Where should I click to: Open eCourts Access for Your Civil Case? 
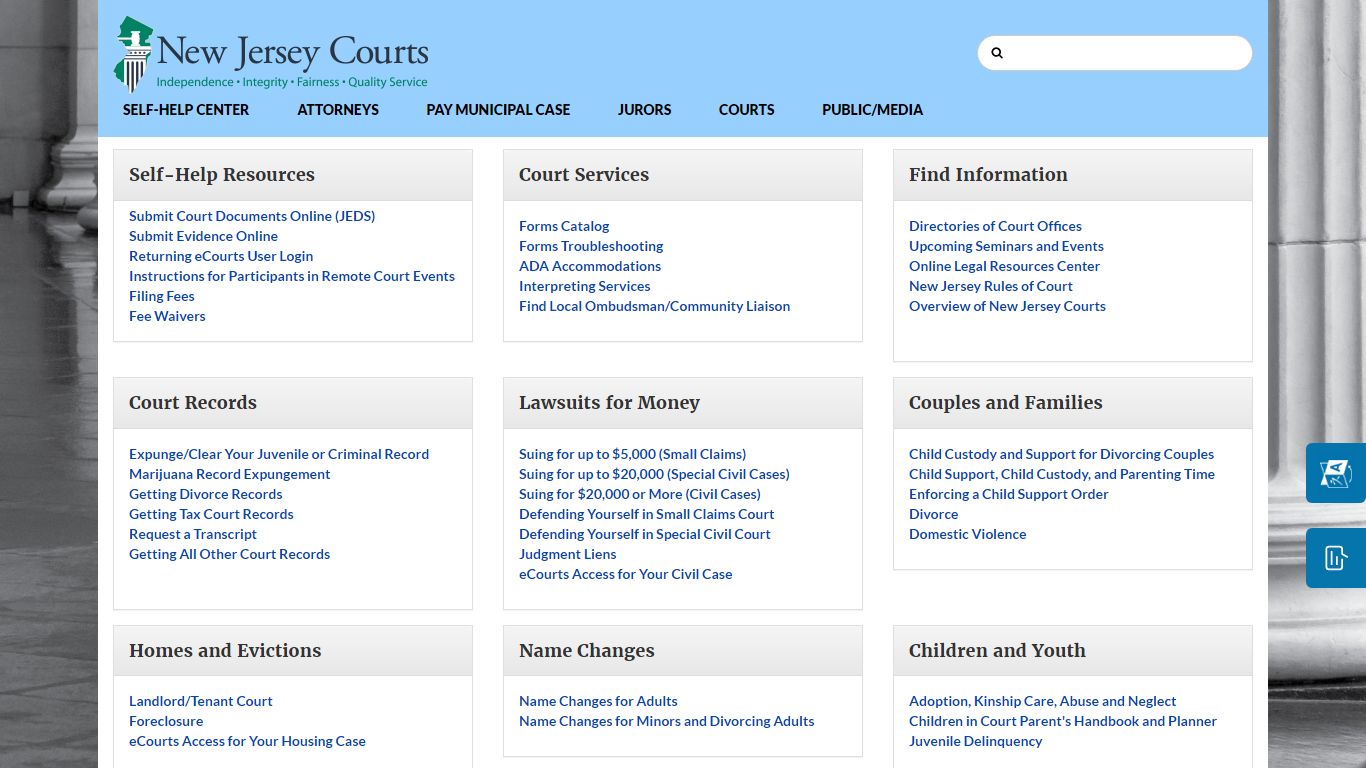625,574
